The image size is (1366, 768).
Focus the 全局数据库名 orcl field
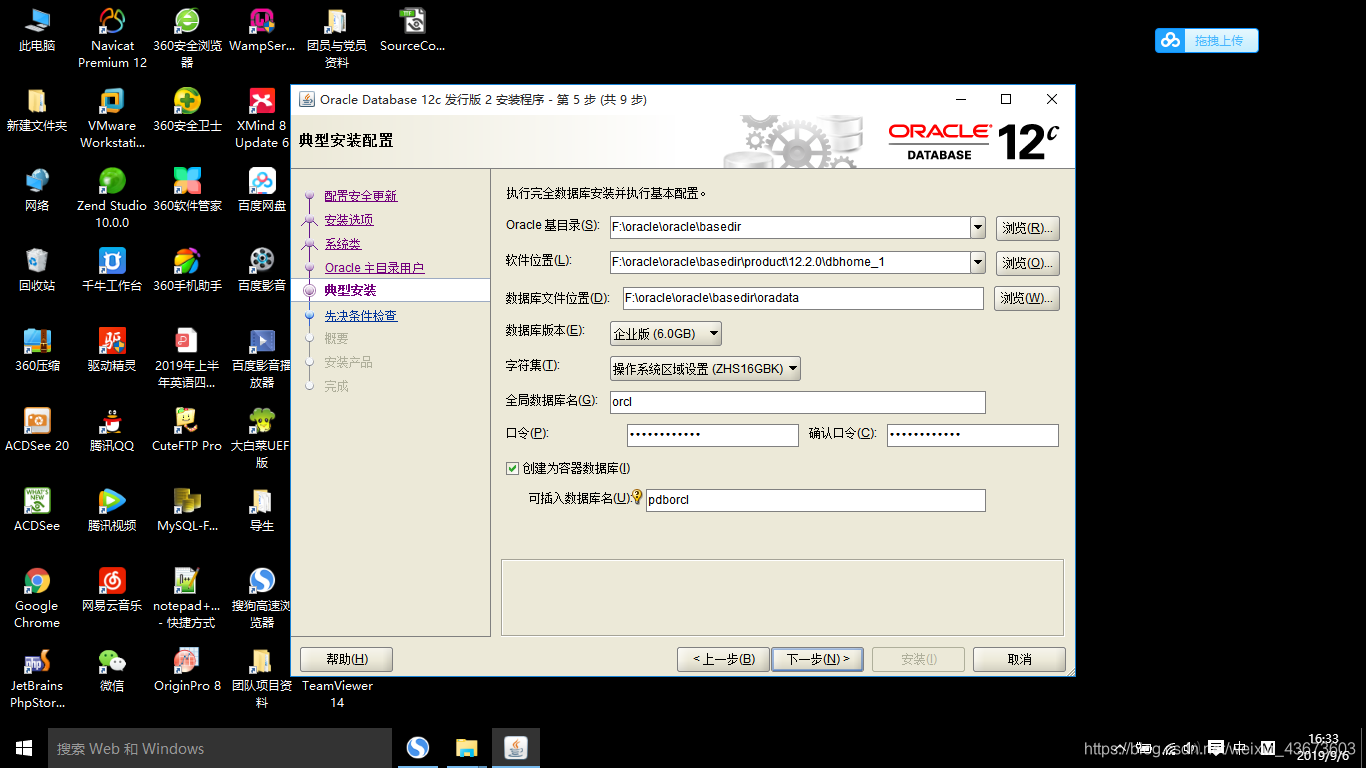(798, 402)
